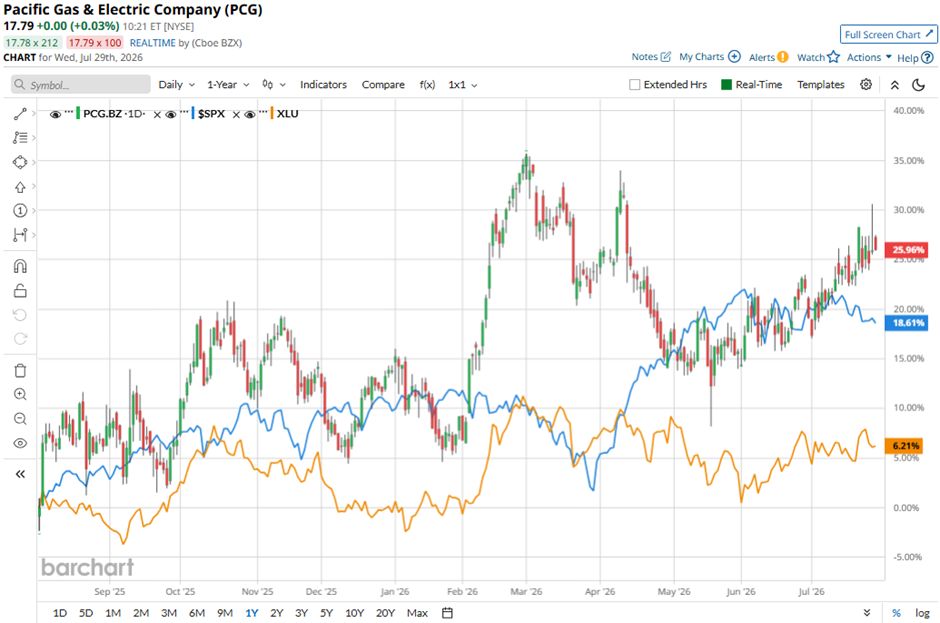This screenshot has height=623, width=940.
Task: Click the zoom out magnifier icon
Action: click(x=20, y=419)
